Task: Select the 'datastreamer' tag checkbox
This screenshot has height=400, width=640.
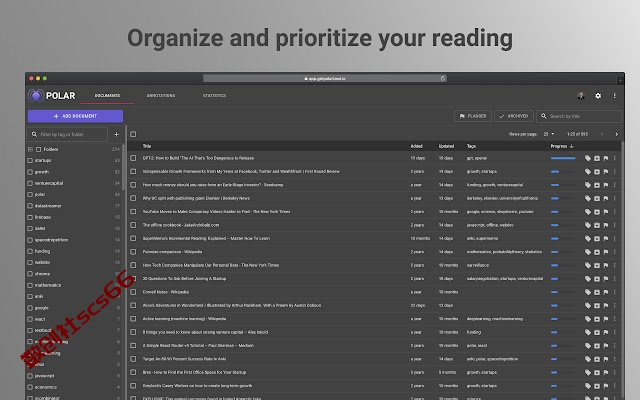Action: click(x=30, y=206)
